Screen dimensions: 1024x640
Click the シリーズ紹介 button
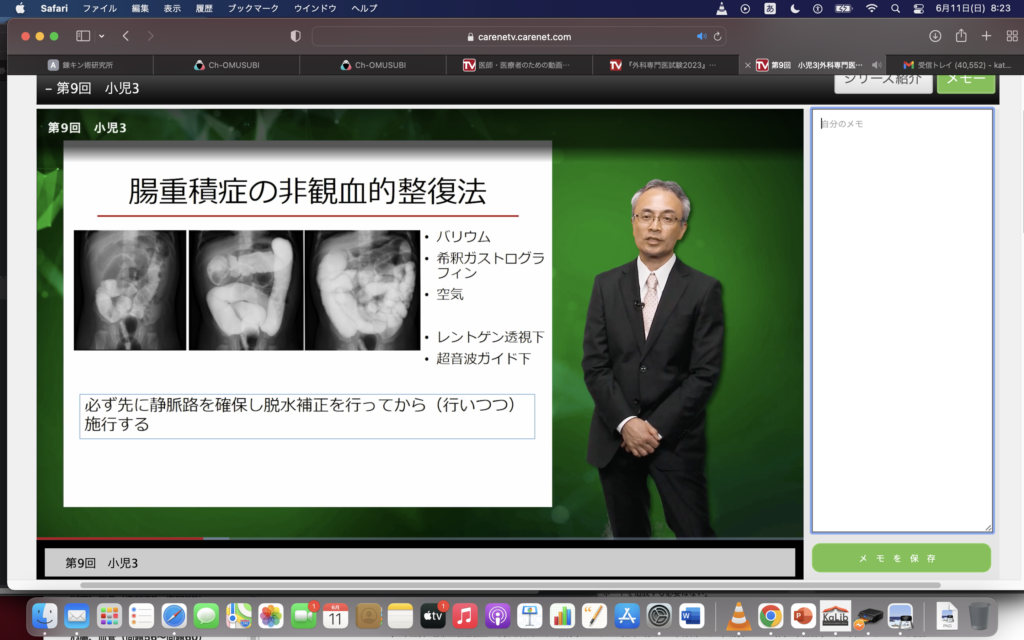(x=883, y=81)
